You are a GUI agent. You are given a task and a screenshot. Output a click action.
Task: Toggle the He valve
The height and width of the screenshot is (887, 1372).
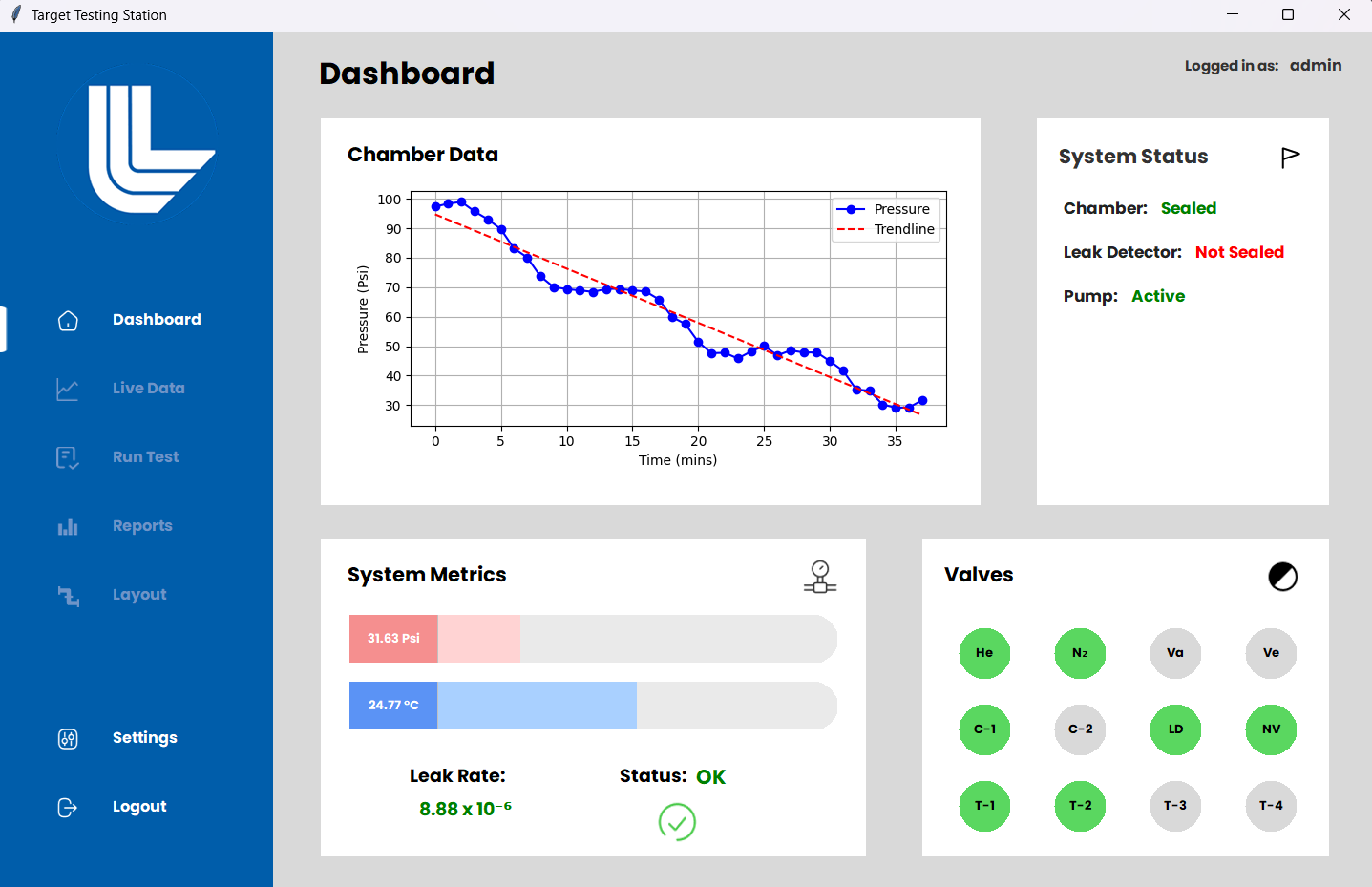[x=984, y=653]
